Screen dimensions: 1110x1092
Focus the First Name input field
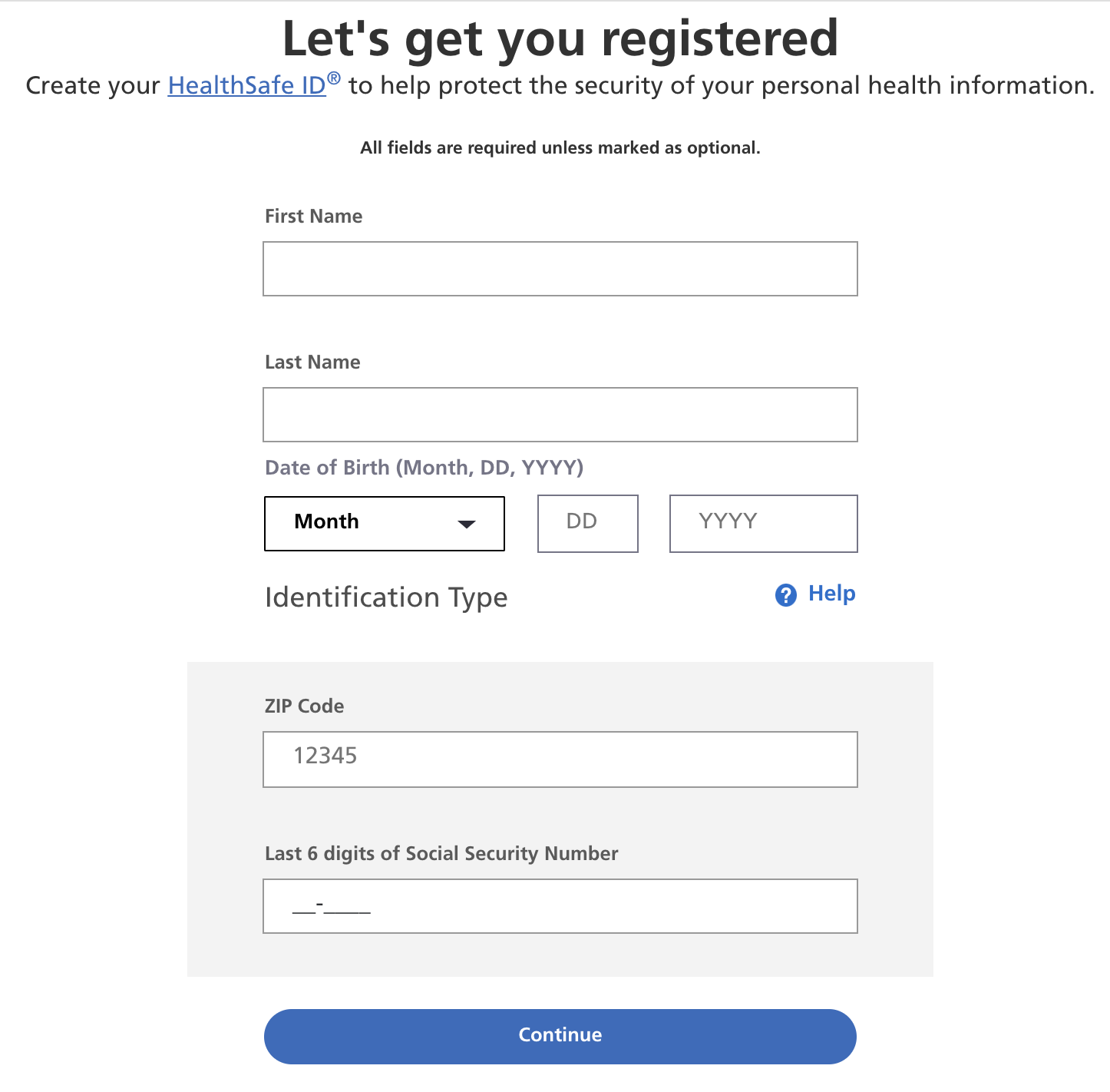560,269
